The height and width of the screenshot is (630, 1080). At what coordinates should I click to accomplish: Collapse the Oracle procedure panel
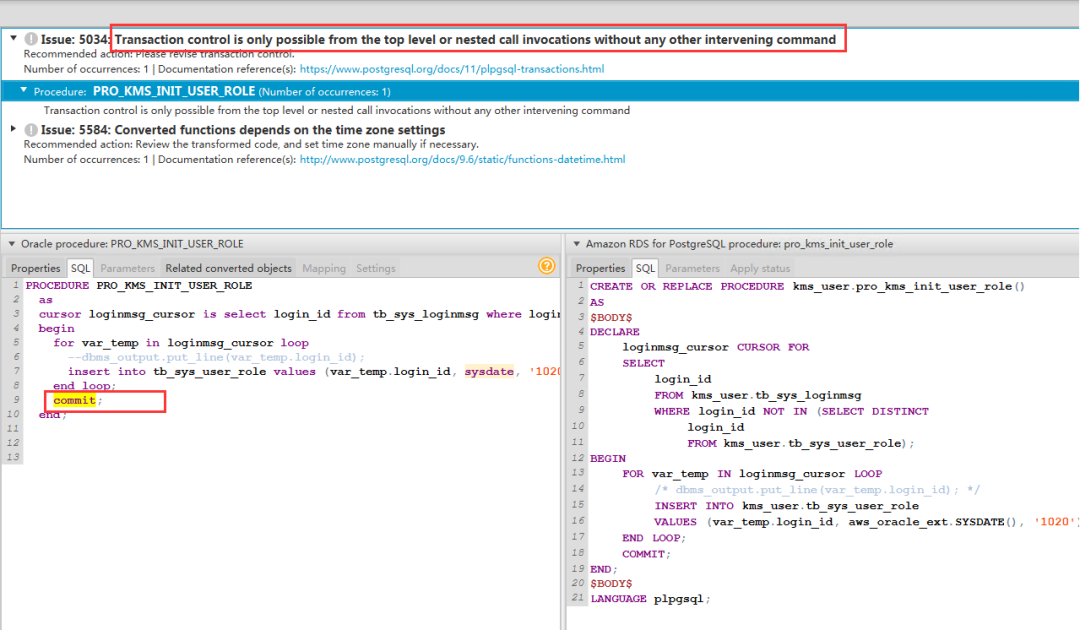coord(11,244)
